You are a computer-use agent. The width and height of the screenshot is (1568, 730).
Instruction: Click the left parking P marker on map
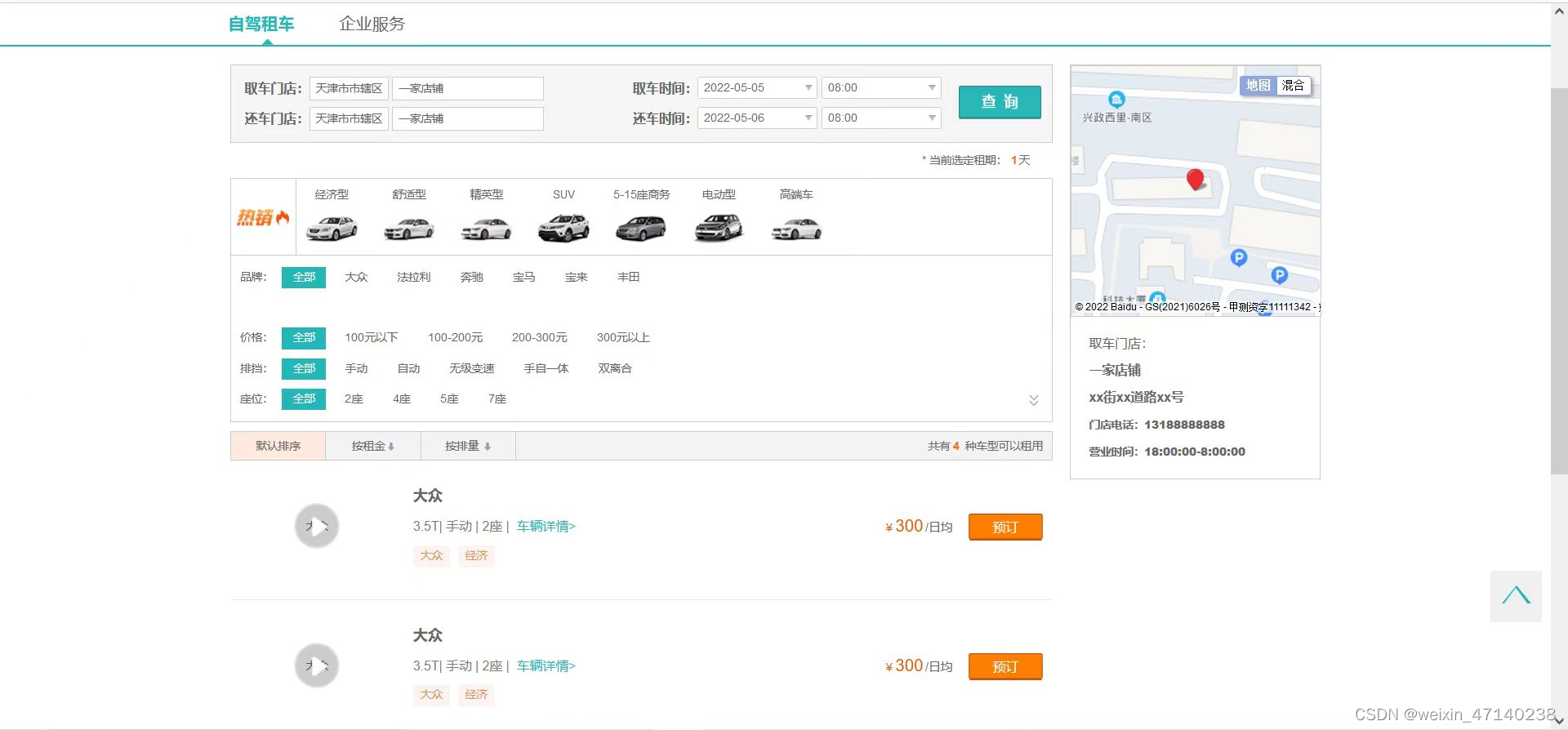1239,258
